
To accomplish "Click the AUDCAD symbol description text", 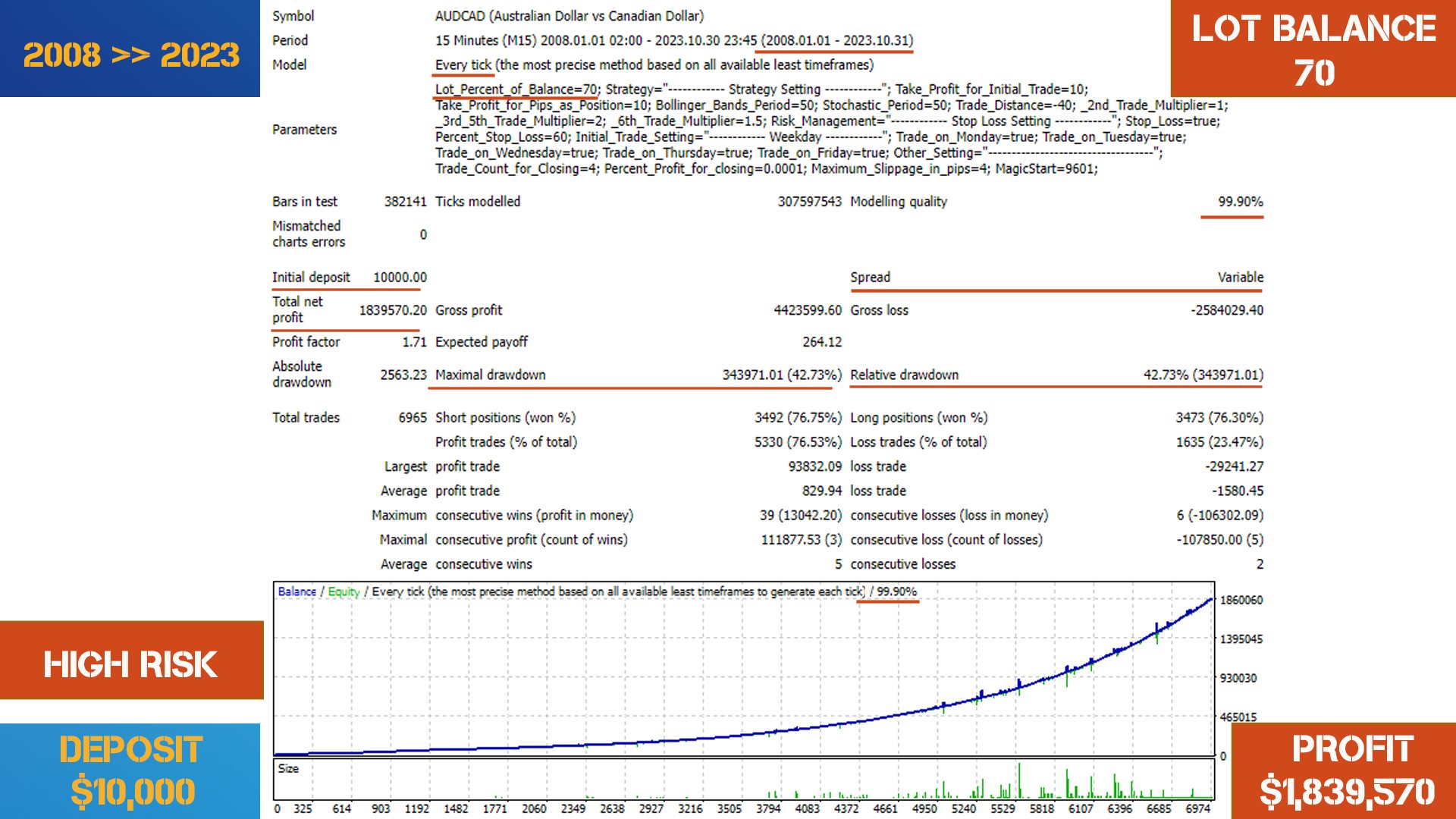I will point(570,16).
